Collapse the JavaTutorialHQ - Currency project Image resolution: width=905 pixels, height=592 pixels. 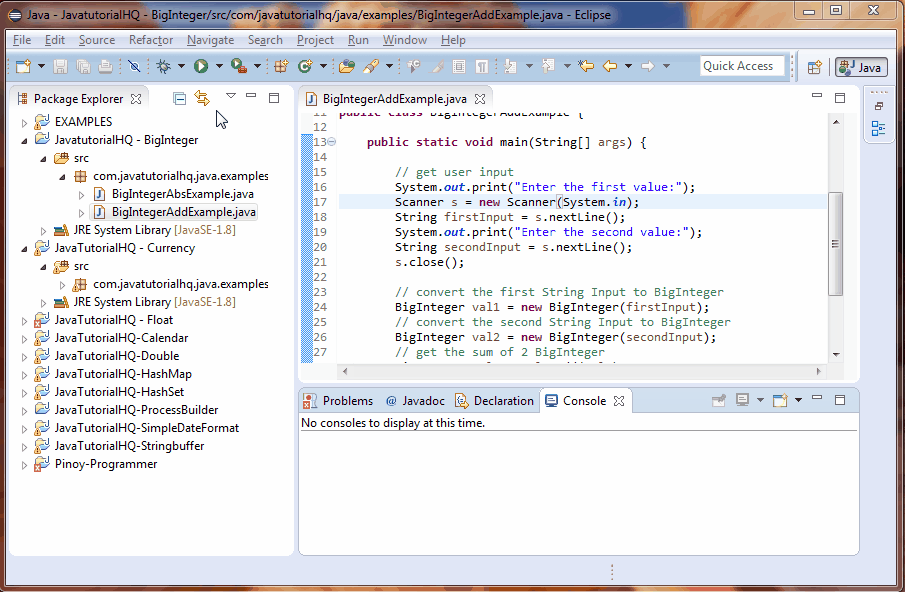pyautogui.click(x=24, y=249)
